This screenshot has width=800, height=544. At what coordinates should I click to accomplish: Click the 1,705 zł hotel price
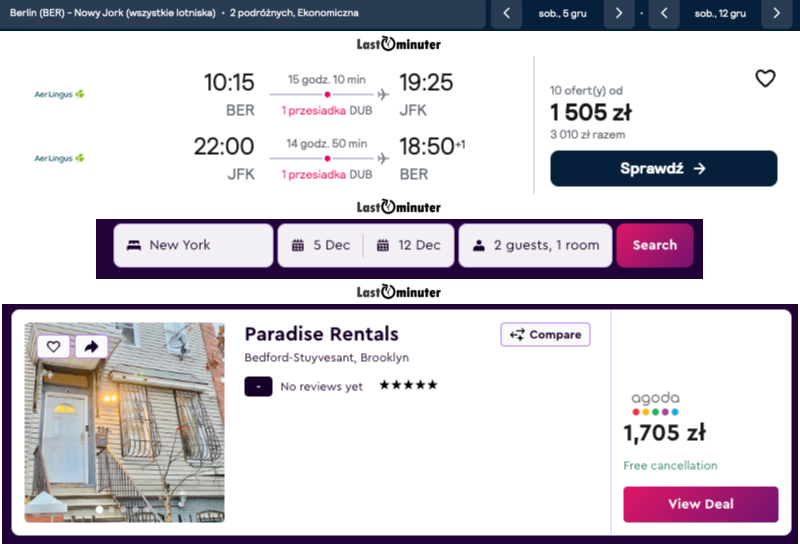point(665,433)
